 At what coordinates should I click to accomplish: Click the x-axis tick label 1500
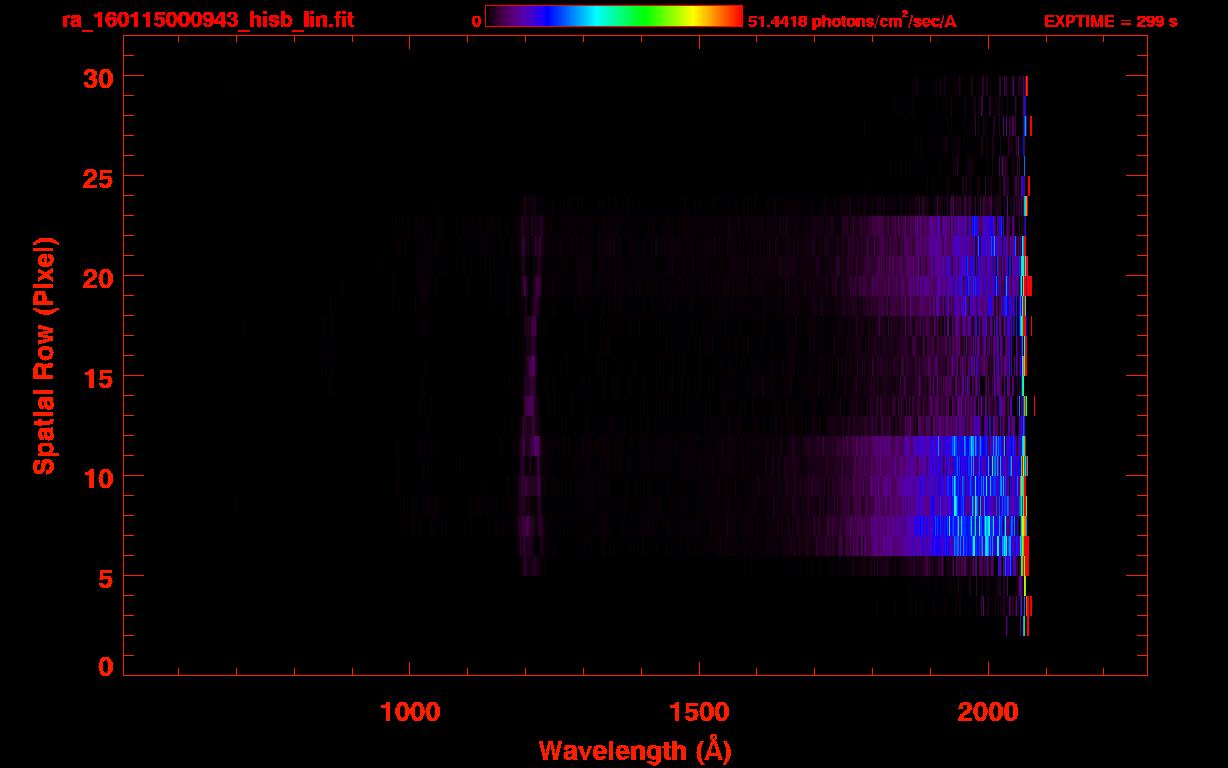click(x=700, y=712)
